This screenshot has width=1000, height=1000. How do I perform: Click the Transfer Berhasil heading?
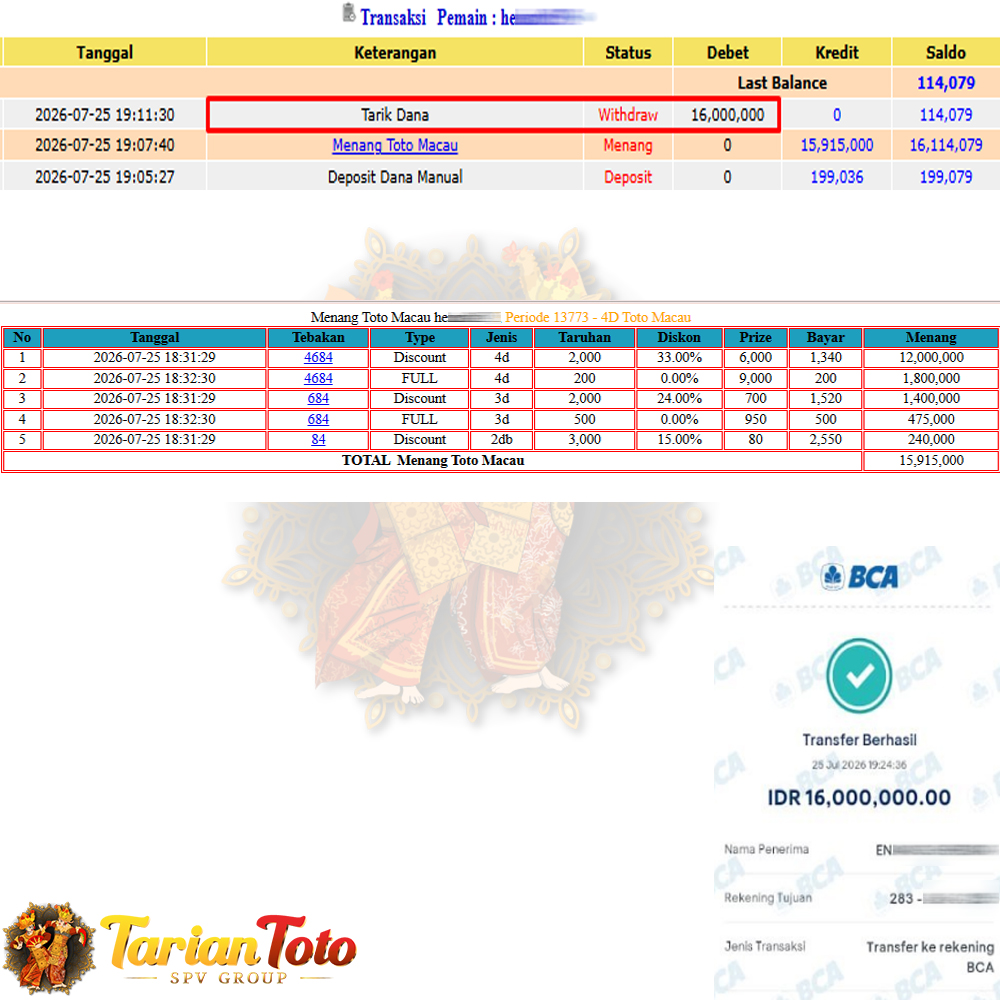[x=859, y=740]
